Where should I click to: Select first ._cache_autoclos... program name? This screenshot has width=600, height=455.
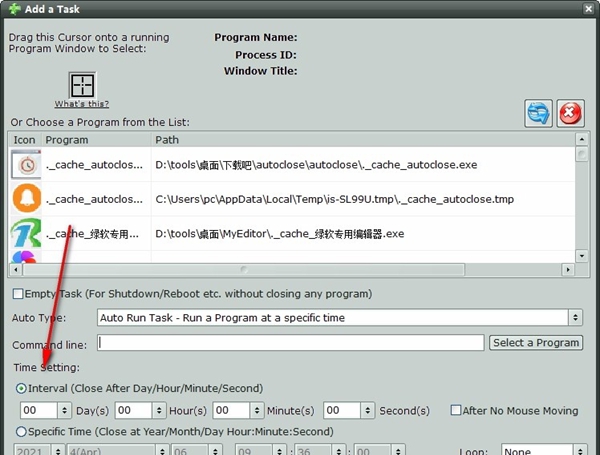click(x=94, y=165)
